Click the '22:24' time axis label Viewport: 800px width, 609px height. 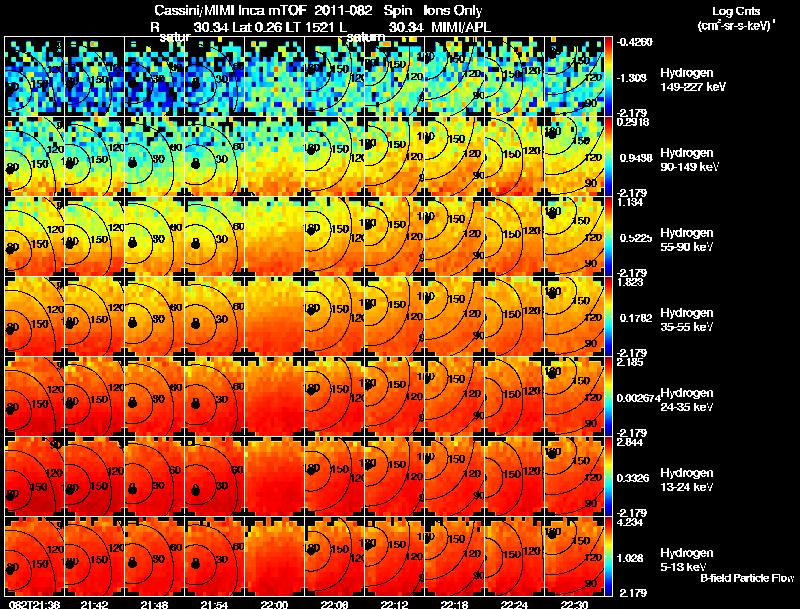coord(514,604)
